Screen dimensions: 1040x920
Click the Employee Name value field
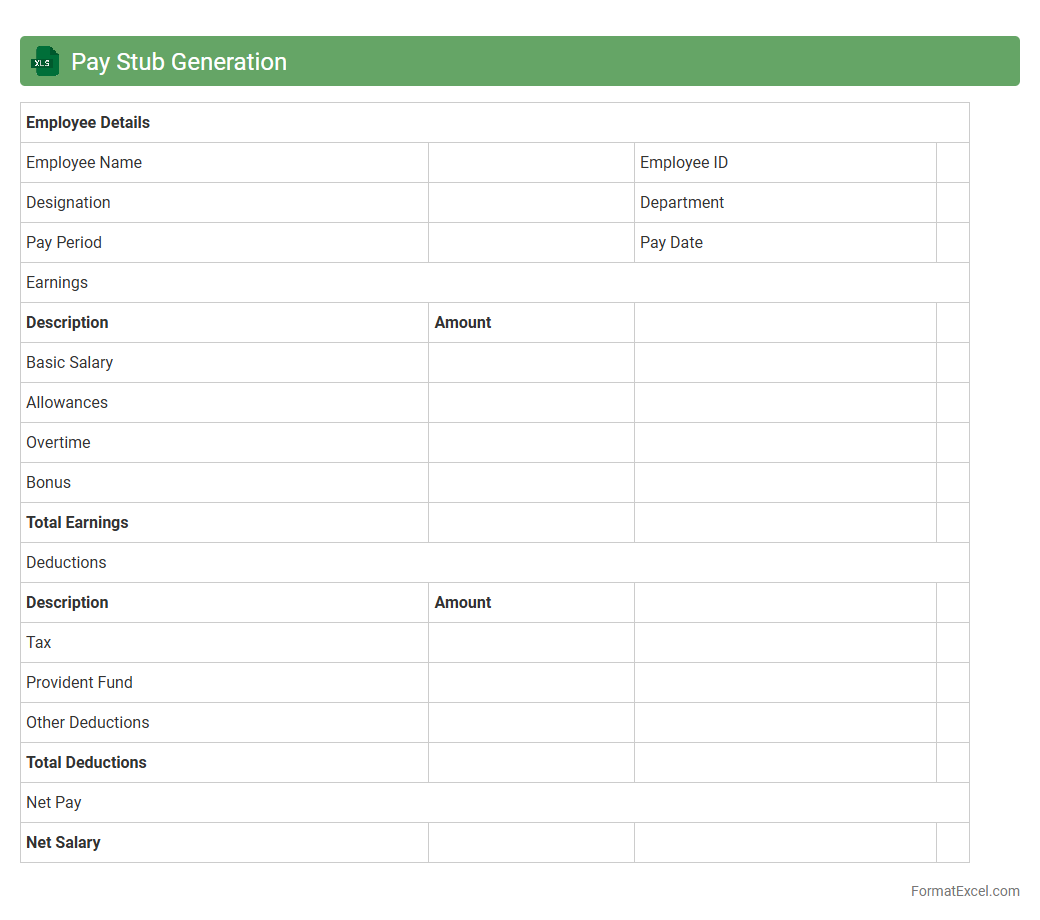pyautogui.click(x=531, y=163)
